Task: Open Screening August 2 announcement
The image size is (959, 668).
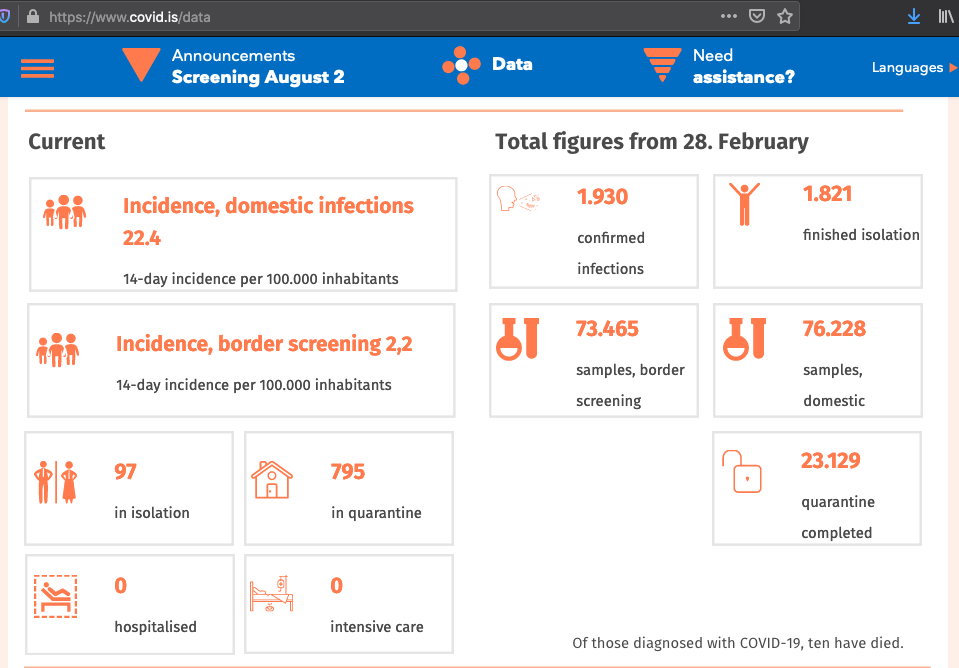Action: pos(258,77)
